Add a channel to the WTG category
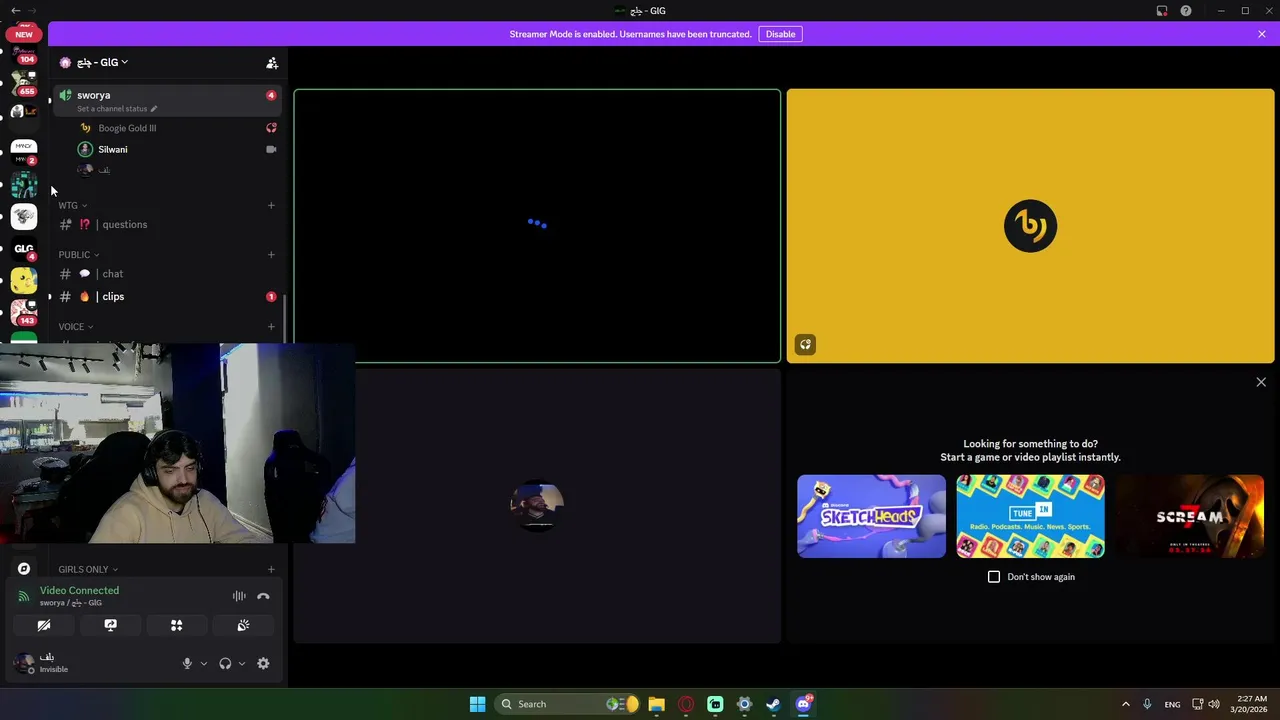The width and height of the screenshot is (1280, 720). click(271, 205)
